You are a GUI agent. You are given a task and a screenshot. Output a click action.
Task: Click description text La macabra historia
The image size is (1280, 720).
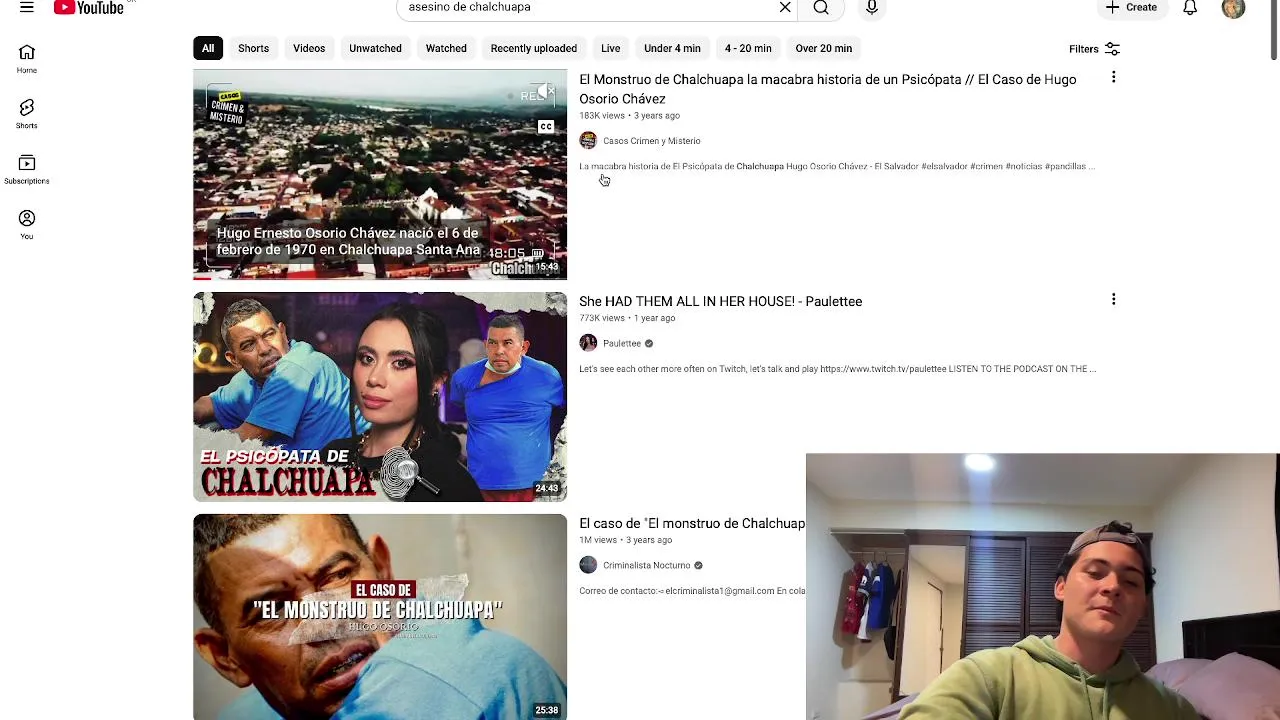click(x=837, y=167)
